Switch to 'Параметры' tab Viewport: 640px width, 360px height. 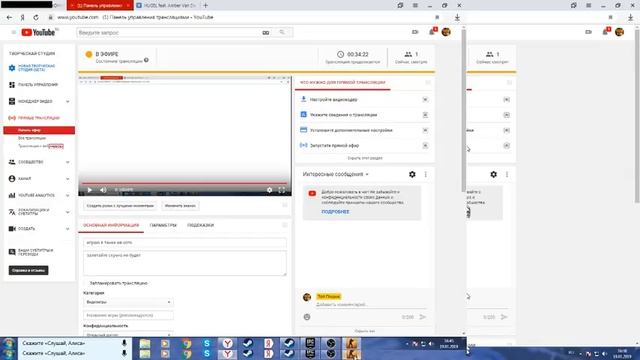coord(163,225)
